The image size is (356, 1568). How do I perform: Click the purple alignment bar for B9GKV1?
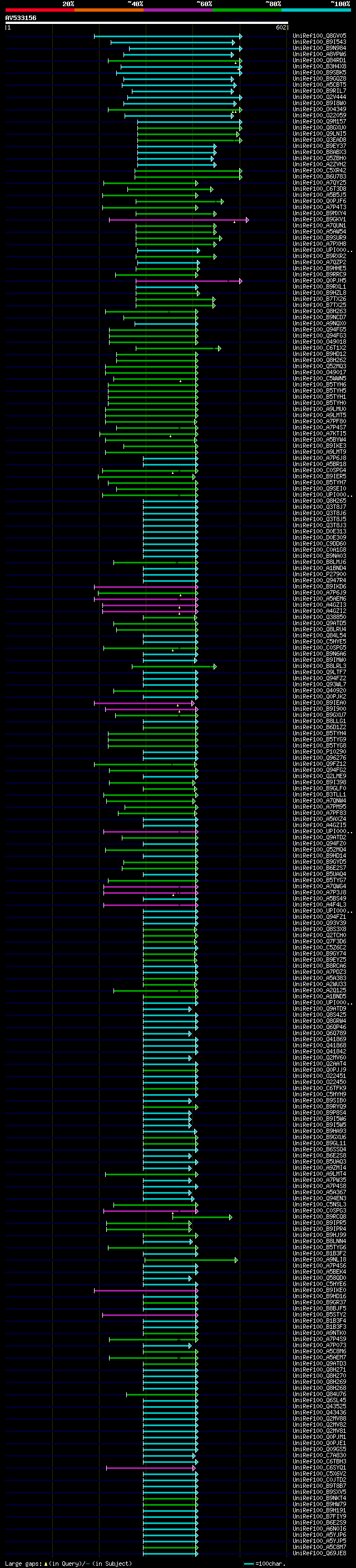pyautogui.click(x=179, y=220)
